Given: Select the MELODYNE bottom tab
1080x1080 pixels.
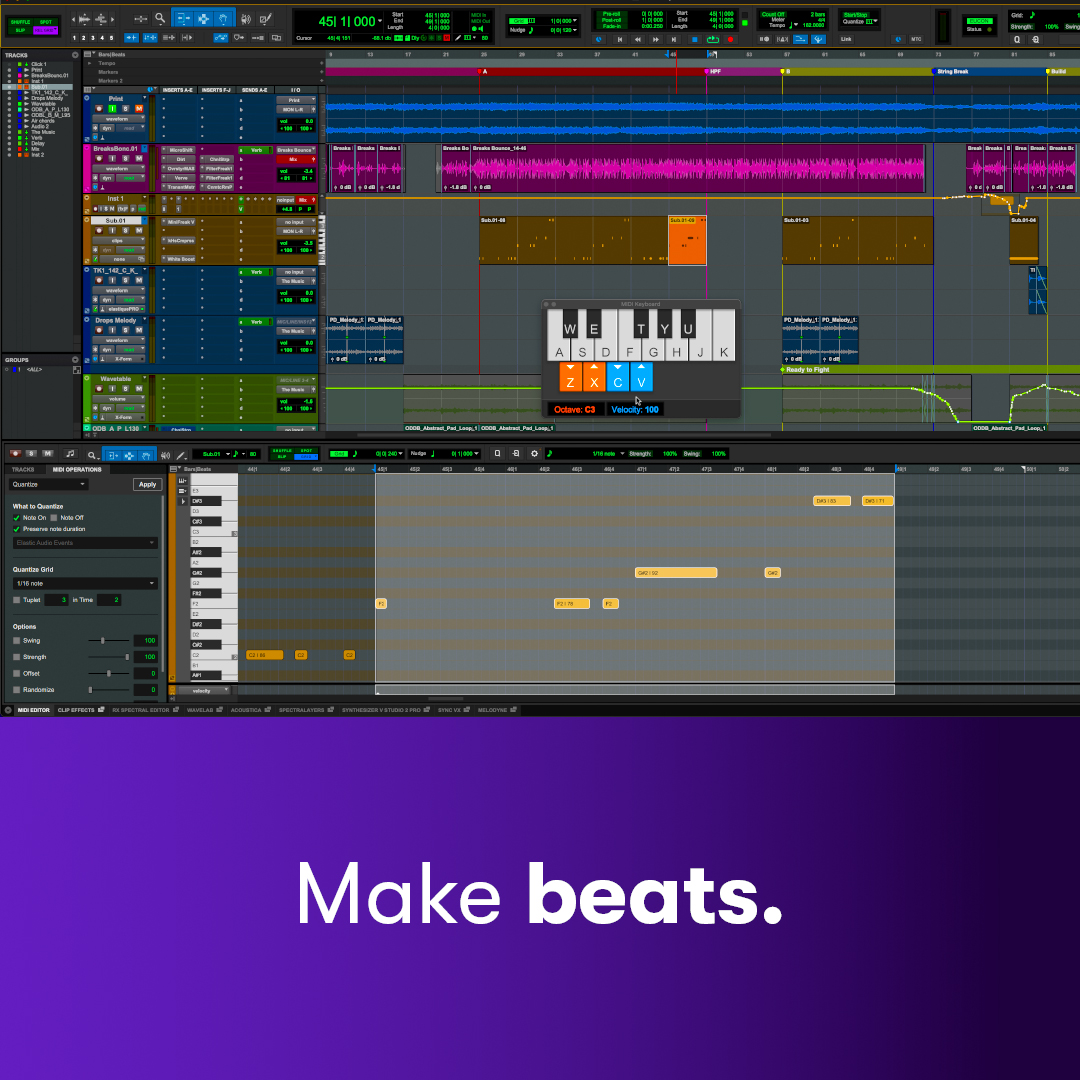Looking at the screenshot, I should (497, 710).
